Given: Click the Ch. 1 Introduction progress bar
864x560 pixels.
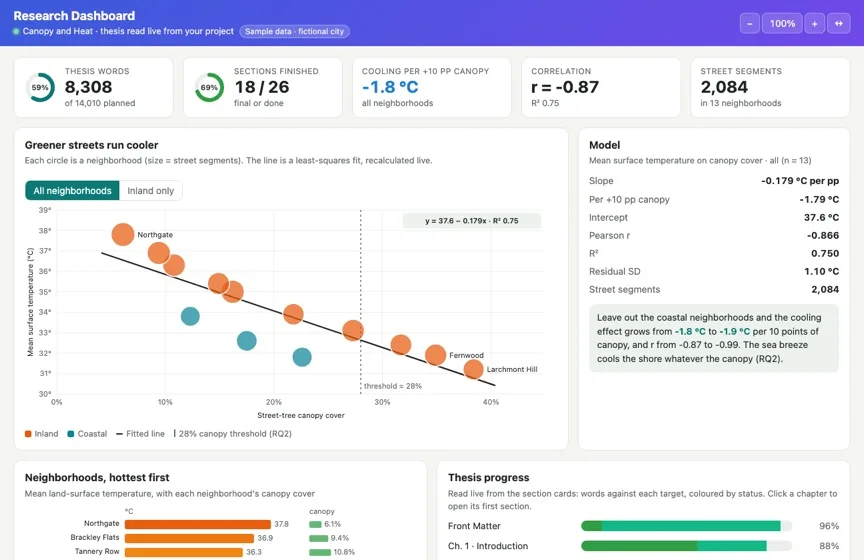Looking at the screenshot, I should 687,546.
